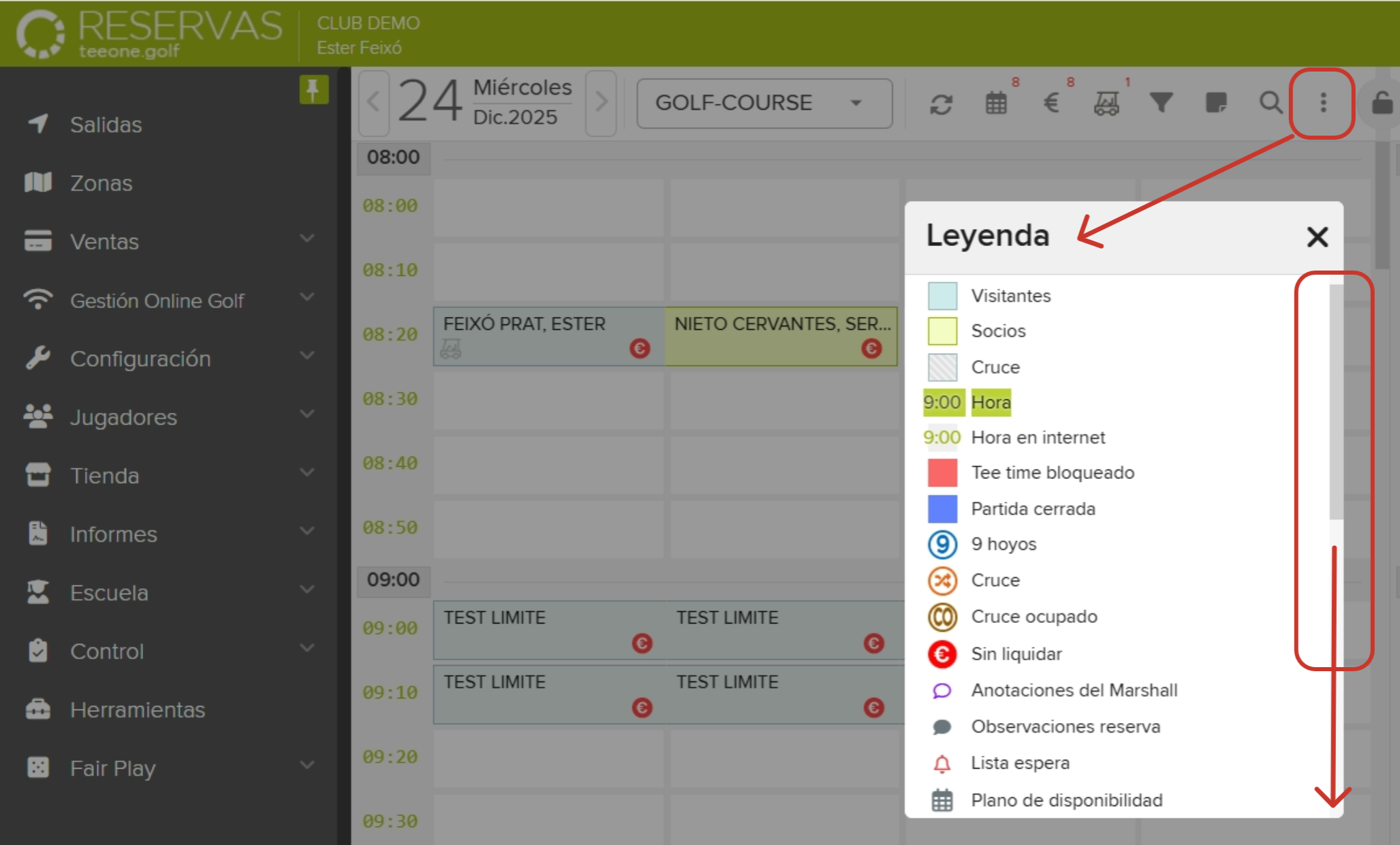Screen dimensions: 1400x845
Task: Open Zonas in the sidebar
Action: click(101, 183)
